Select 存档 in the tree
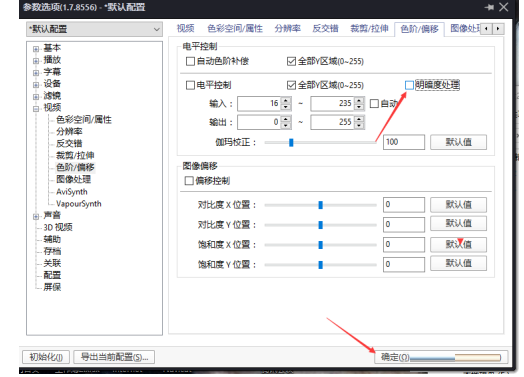 (52, 251)
